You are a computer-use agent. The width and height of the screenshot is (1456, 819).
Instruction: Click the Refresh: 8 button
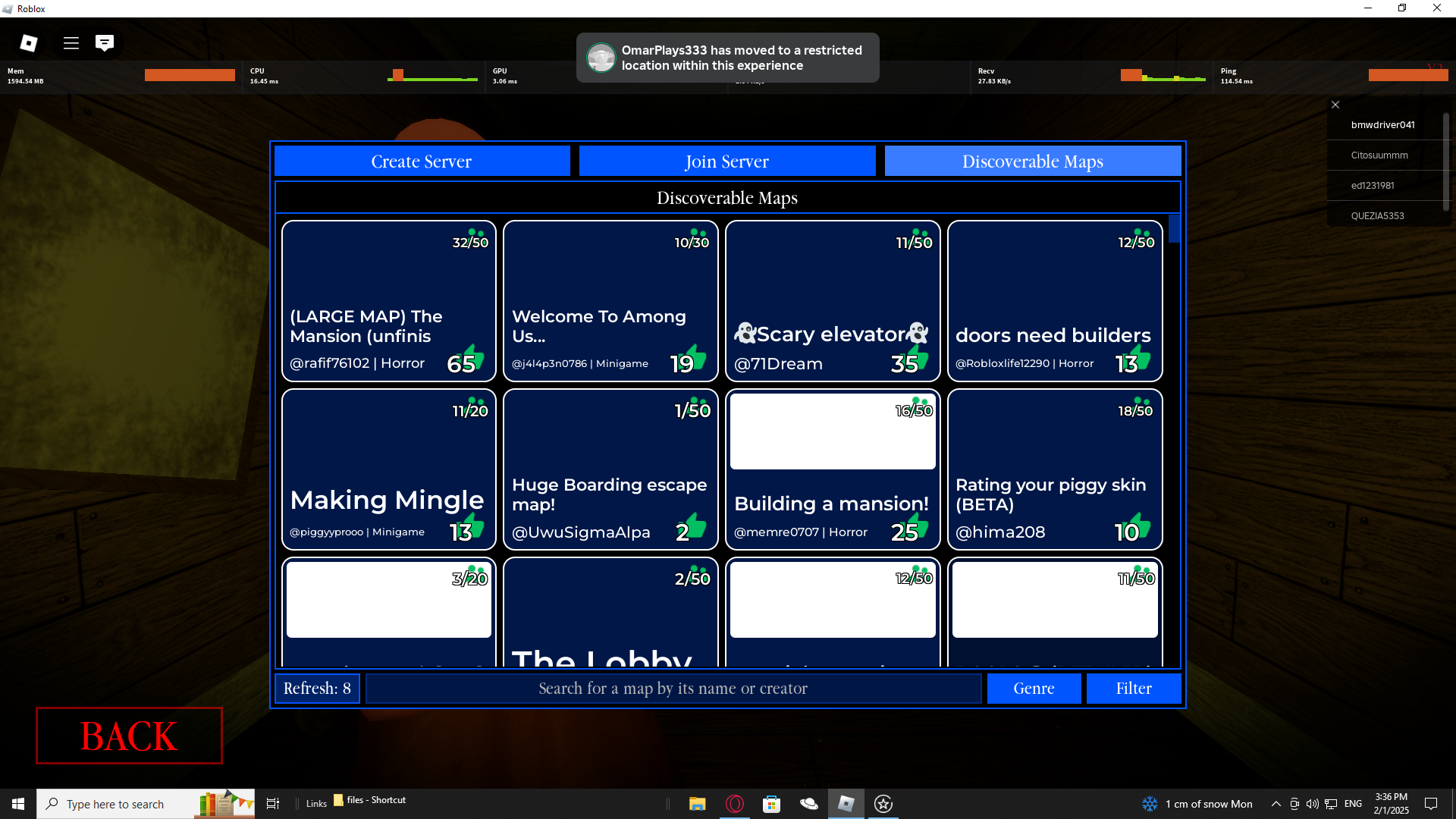point(317,689)
